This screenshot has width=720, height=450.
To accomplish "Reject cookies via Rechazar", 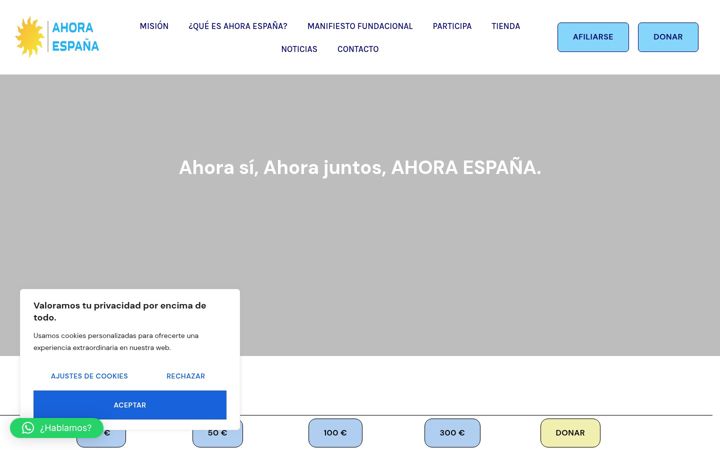I will tap(186, 376).
